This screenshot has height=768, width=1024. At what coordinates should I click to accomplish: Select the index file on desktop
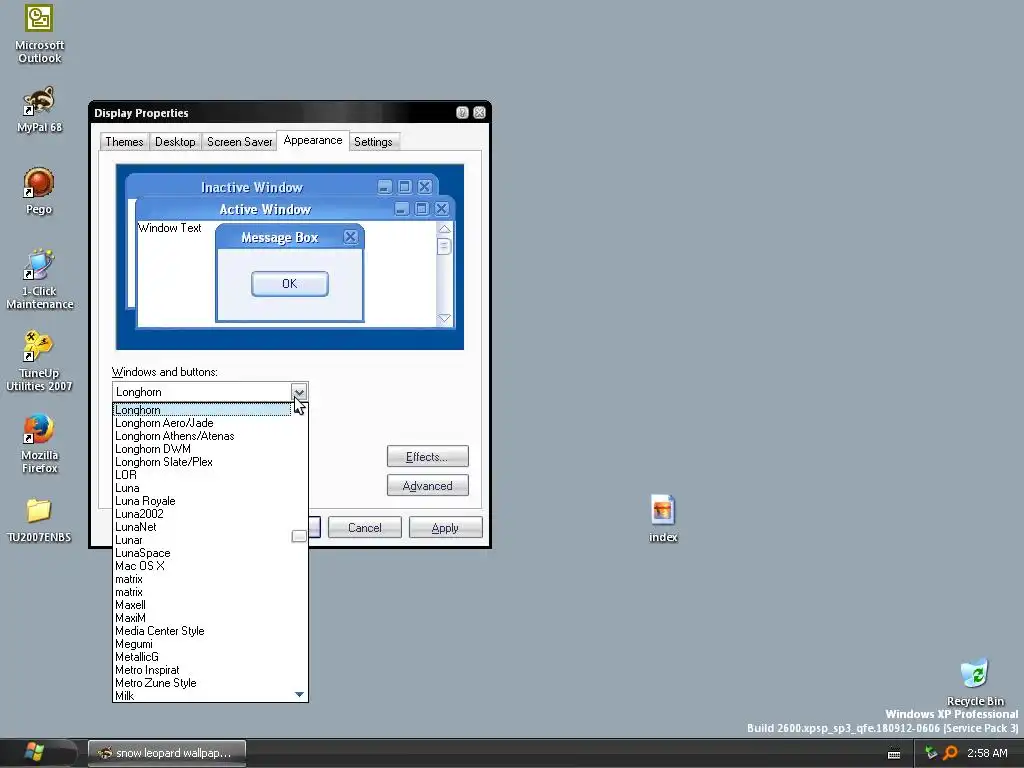tap(663, 519)
